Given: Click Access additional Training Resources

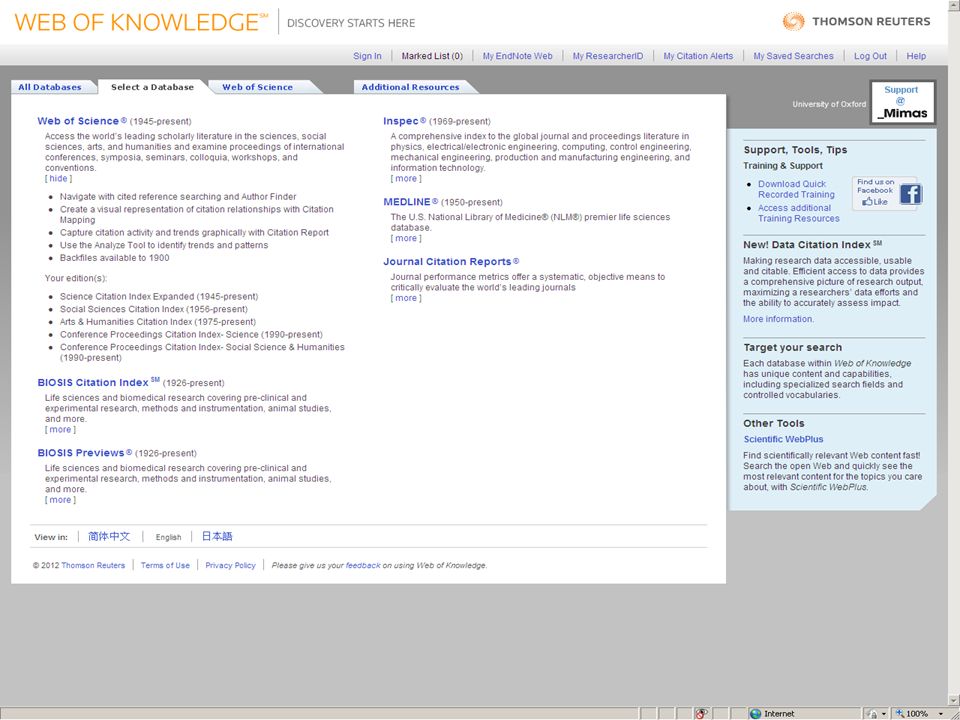Looking at the screenshot, I should coord(798,213).
